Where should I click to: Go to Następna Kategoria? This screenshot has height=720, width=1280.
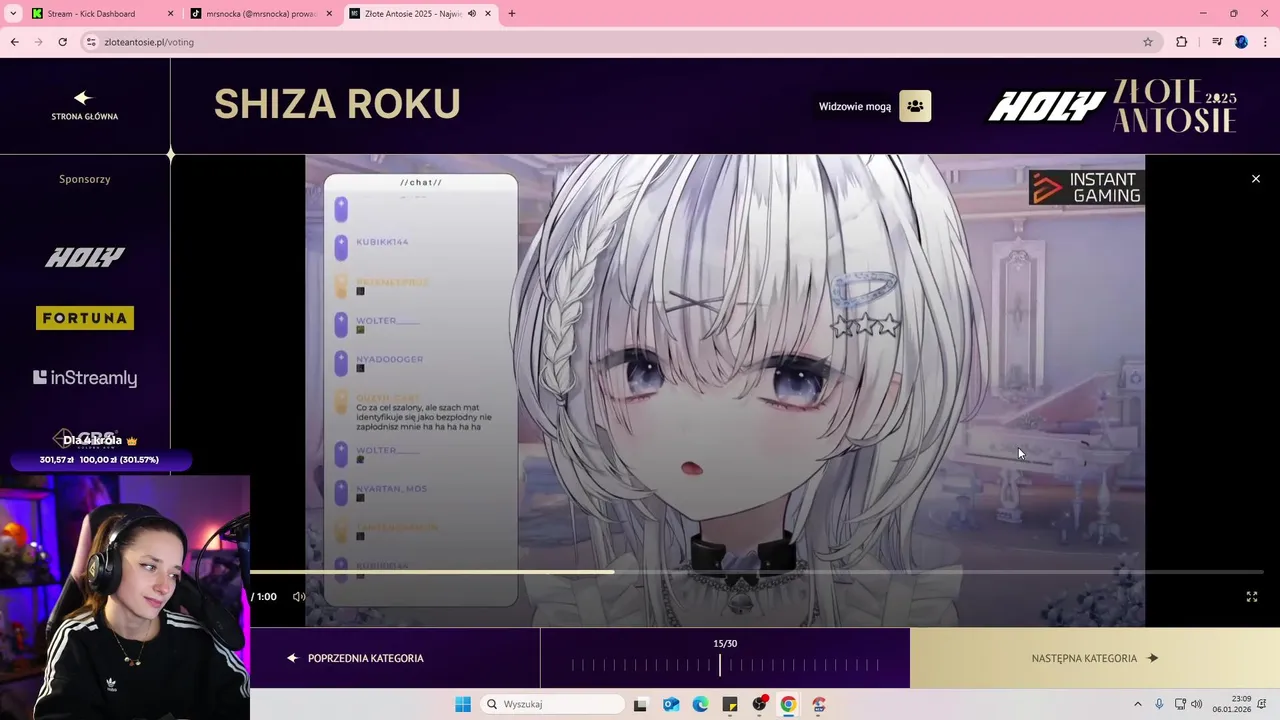point(1095,658)
